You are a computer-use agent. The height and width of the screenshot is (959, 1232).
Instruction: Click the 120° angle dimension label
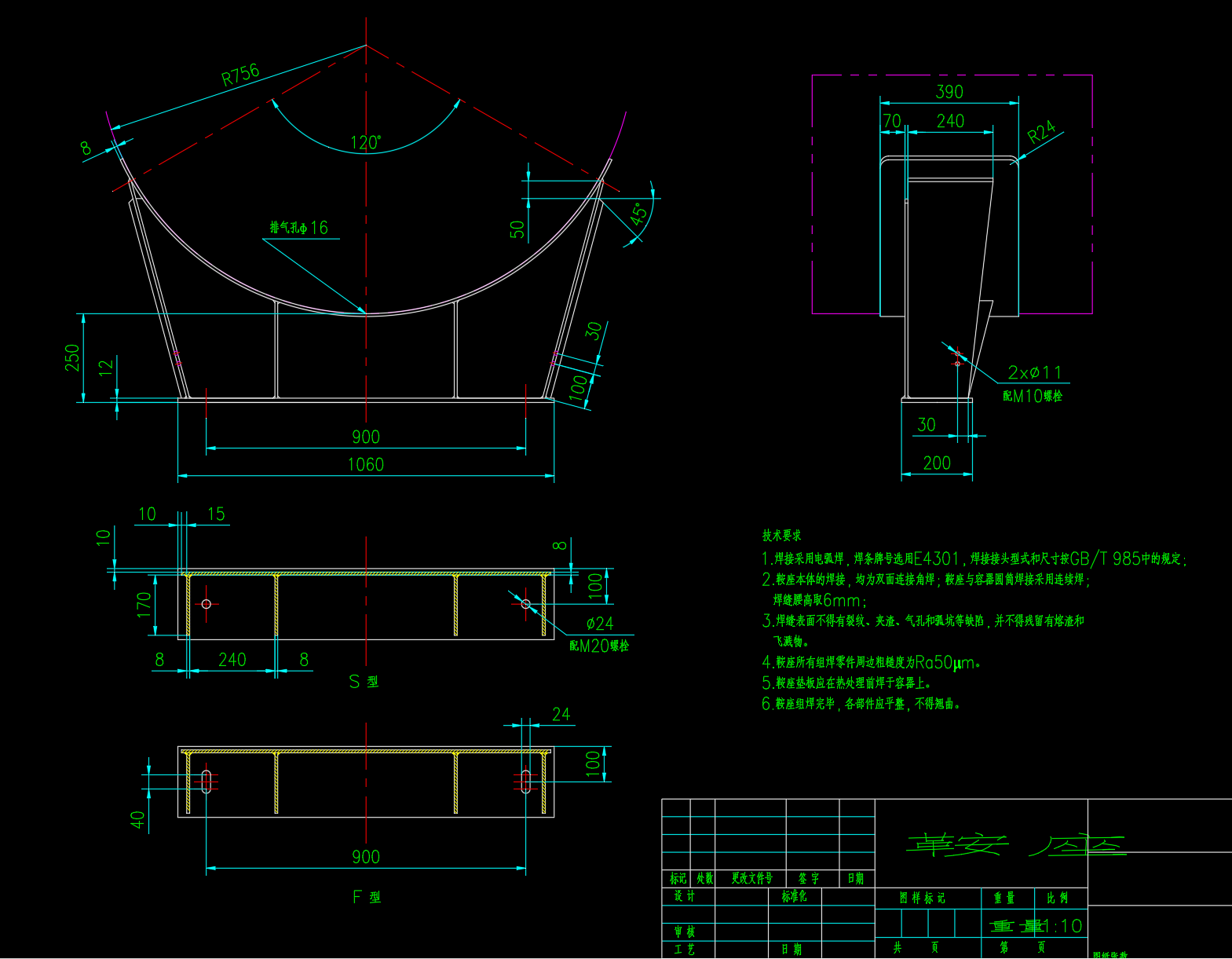tap(365, 143)
